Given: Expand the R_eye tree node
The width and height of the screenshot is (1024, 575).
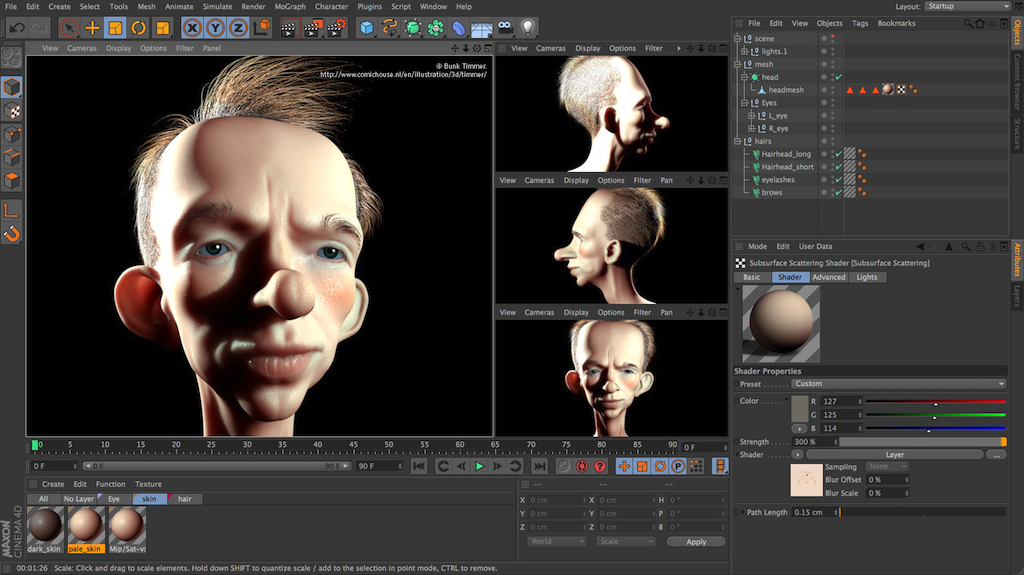Looking at the screenshot, I should (751, 129).
